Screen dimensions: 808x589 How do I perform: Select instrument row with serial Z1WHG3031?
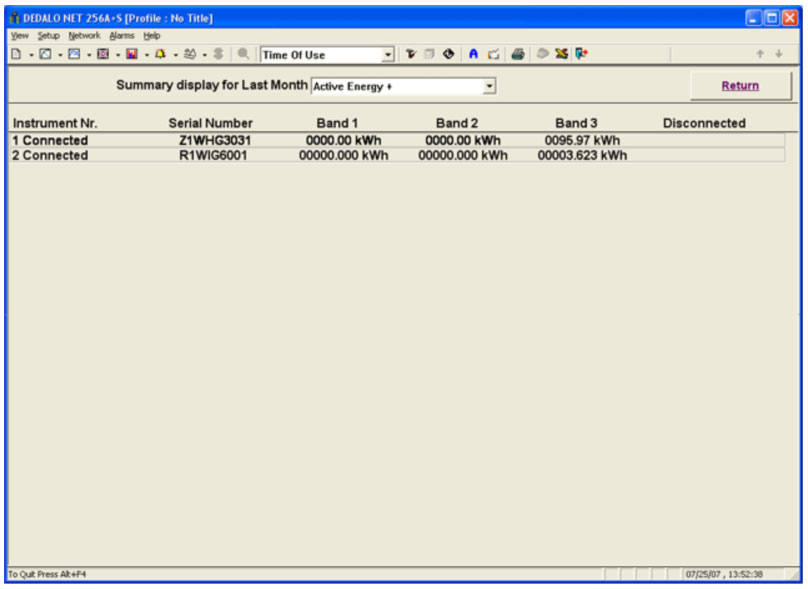tap(215, 140)
